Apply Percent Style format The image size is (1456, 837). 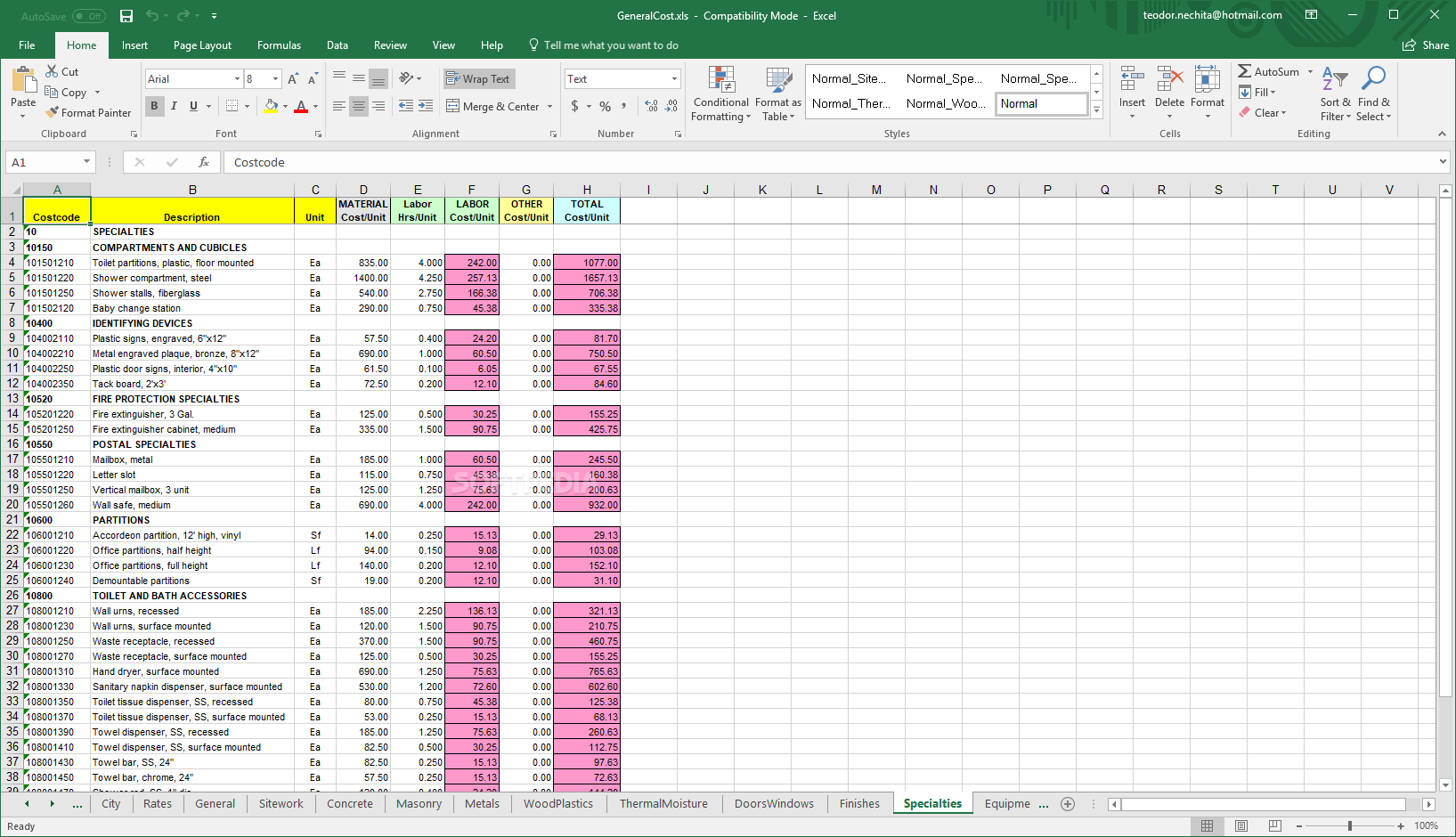(606, 106)
